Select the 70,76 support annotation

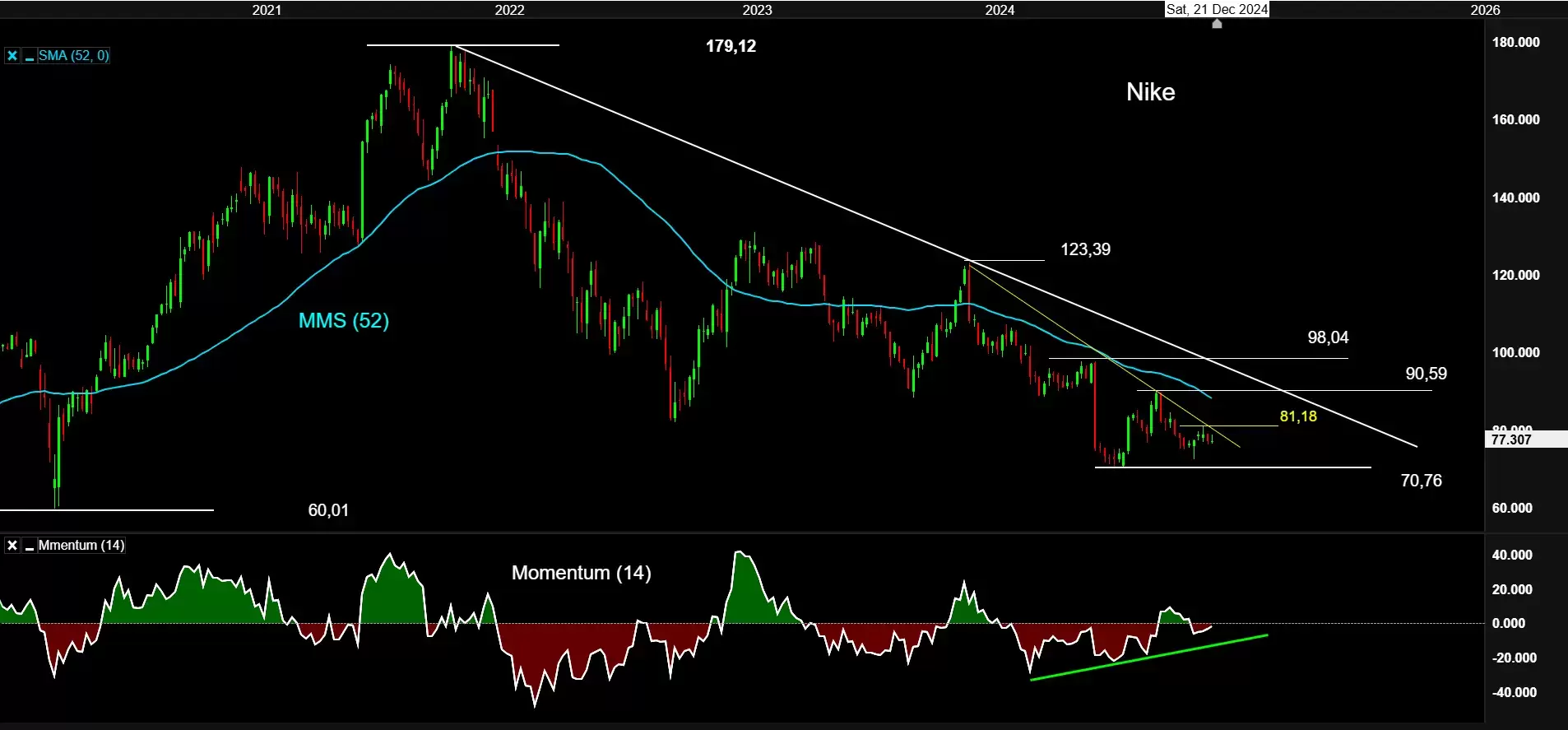click(x=1421, y=481)
